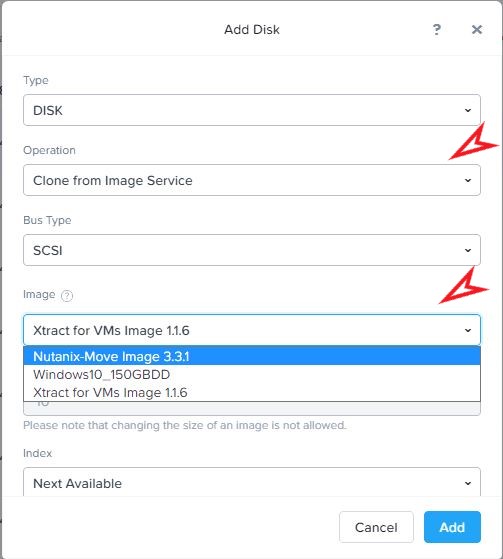Click the disabled size input field
The height and width of the screenshot is (559, 503).
(x=252, y=409)
